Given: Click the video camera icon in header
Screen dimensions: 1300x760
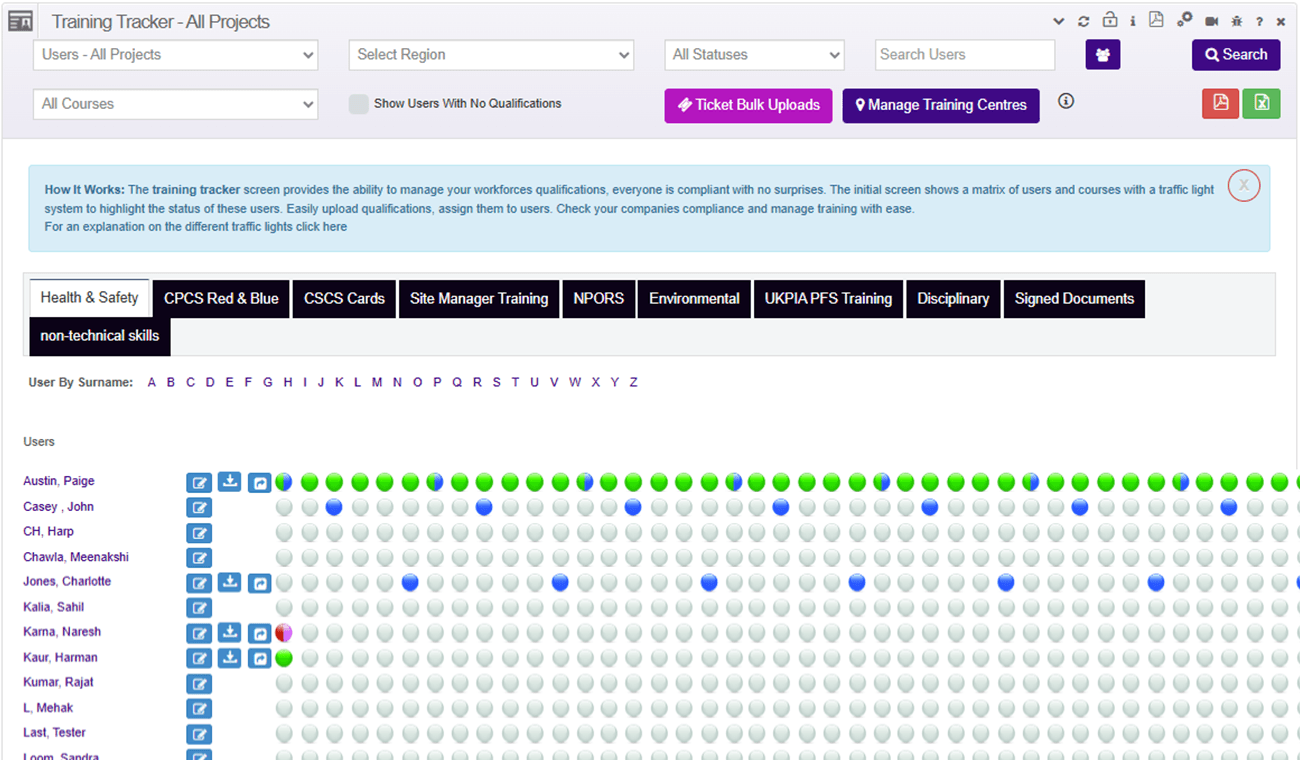Looking at the screenshot, I should pos(1211,21).
